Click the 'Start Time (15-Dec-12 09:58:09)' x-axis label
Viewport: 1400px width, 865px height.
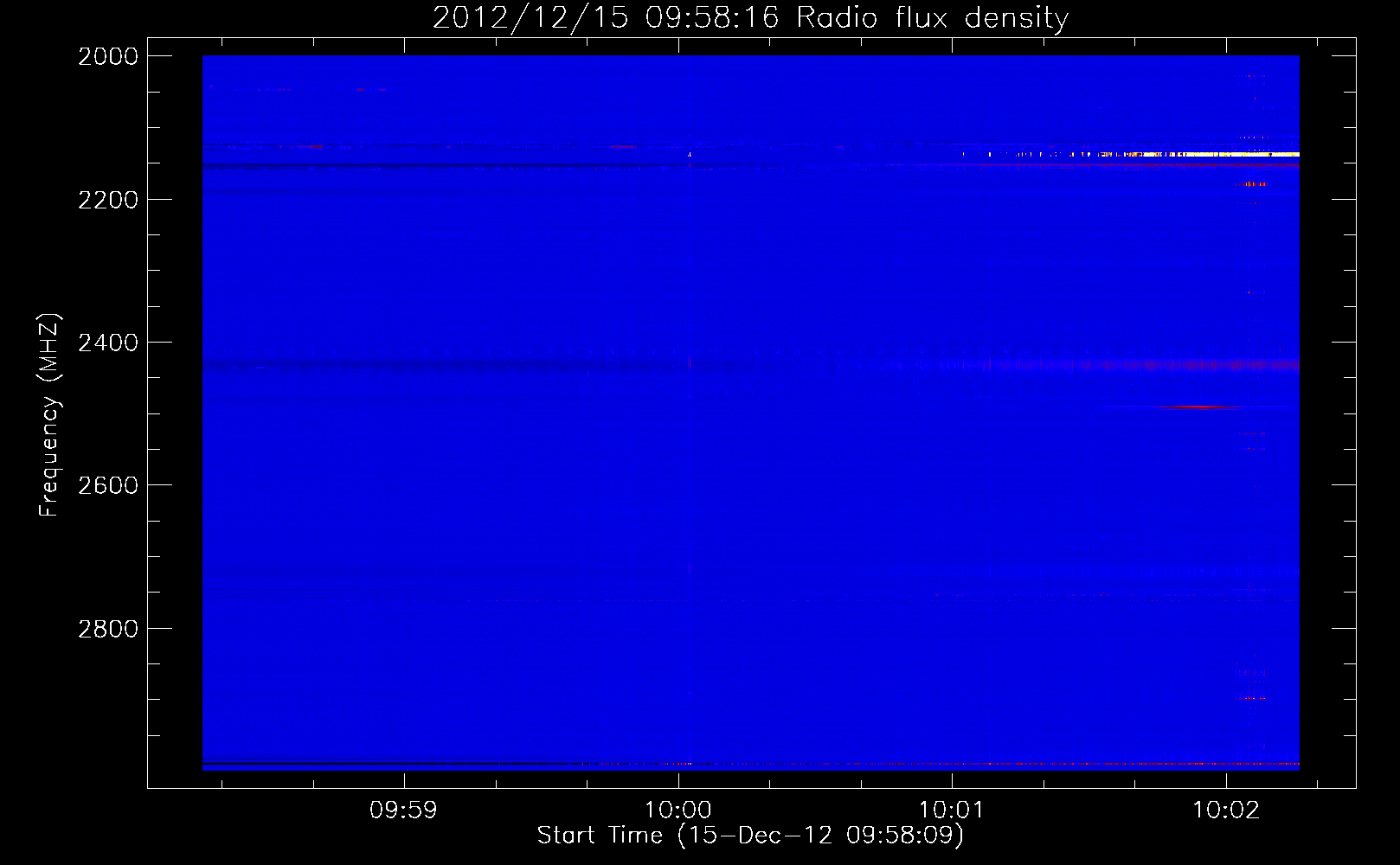pyautogui.click(x=750, y=836)
